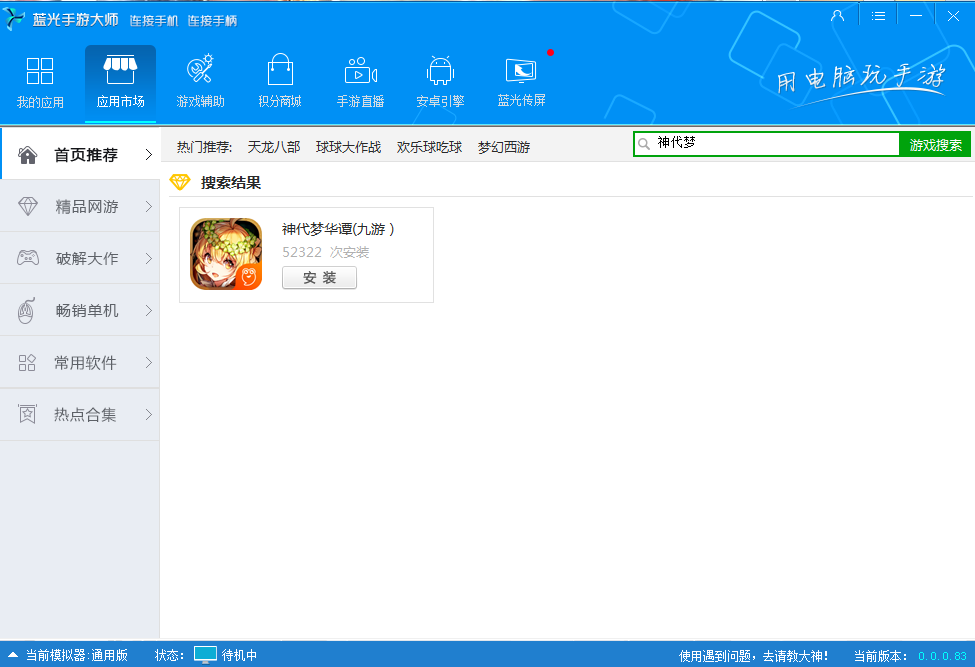Install 神代梦华谭 with 安装 button
This screenshot has height=667, width=975.
[320, 277]
